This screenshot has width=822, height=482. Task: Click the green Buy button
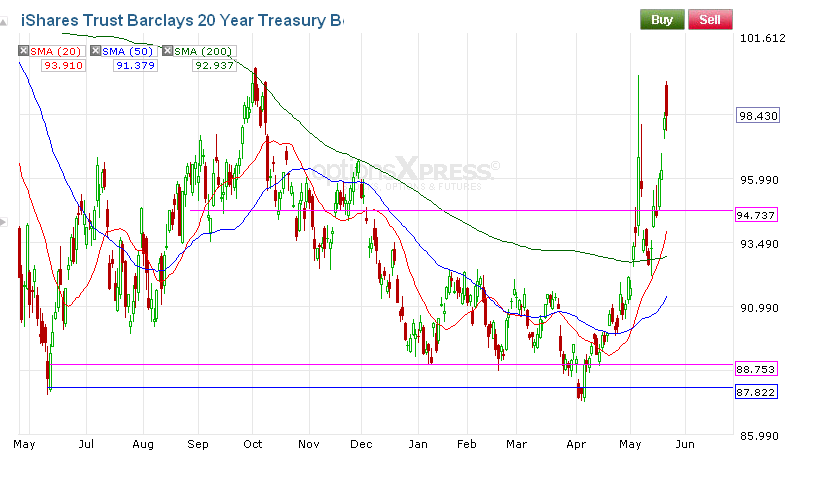(x=662, y=19)
